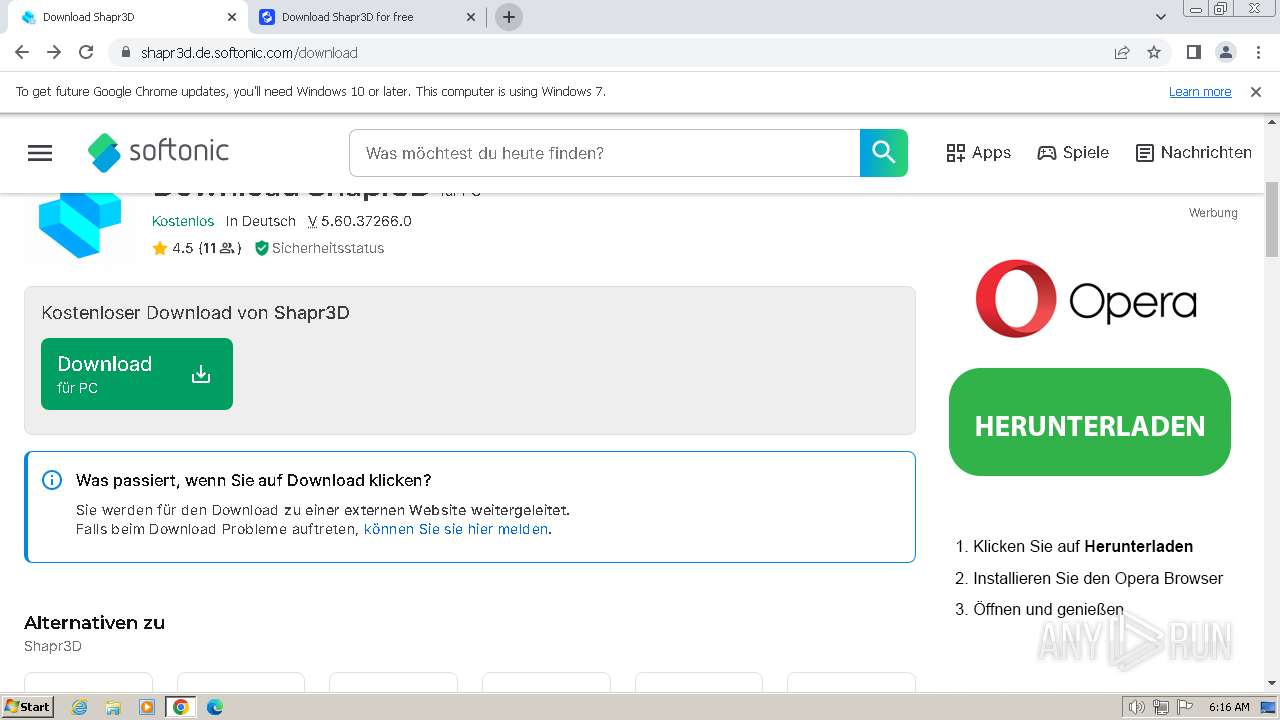Expand the tab search dropdown arrow
The image size is (1280, 720).
[1161, 17]
